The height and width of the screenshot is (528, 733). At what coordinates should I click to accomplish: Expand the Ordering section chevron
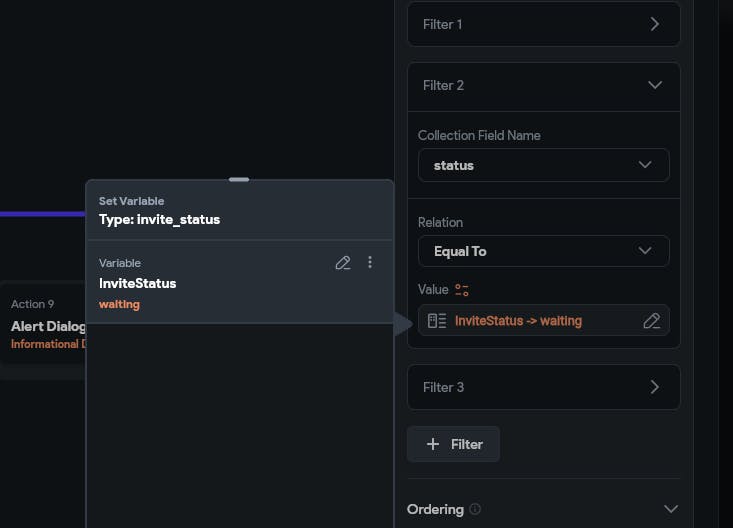[x=670, y=509]
